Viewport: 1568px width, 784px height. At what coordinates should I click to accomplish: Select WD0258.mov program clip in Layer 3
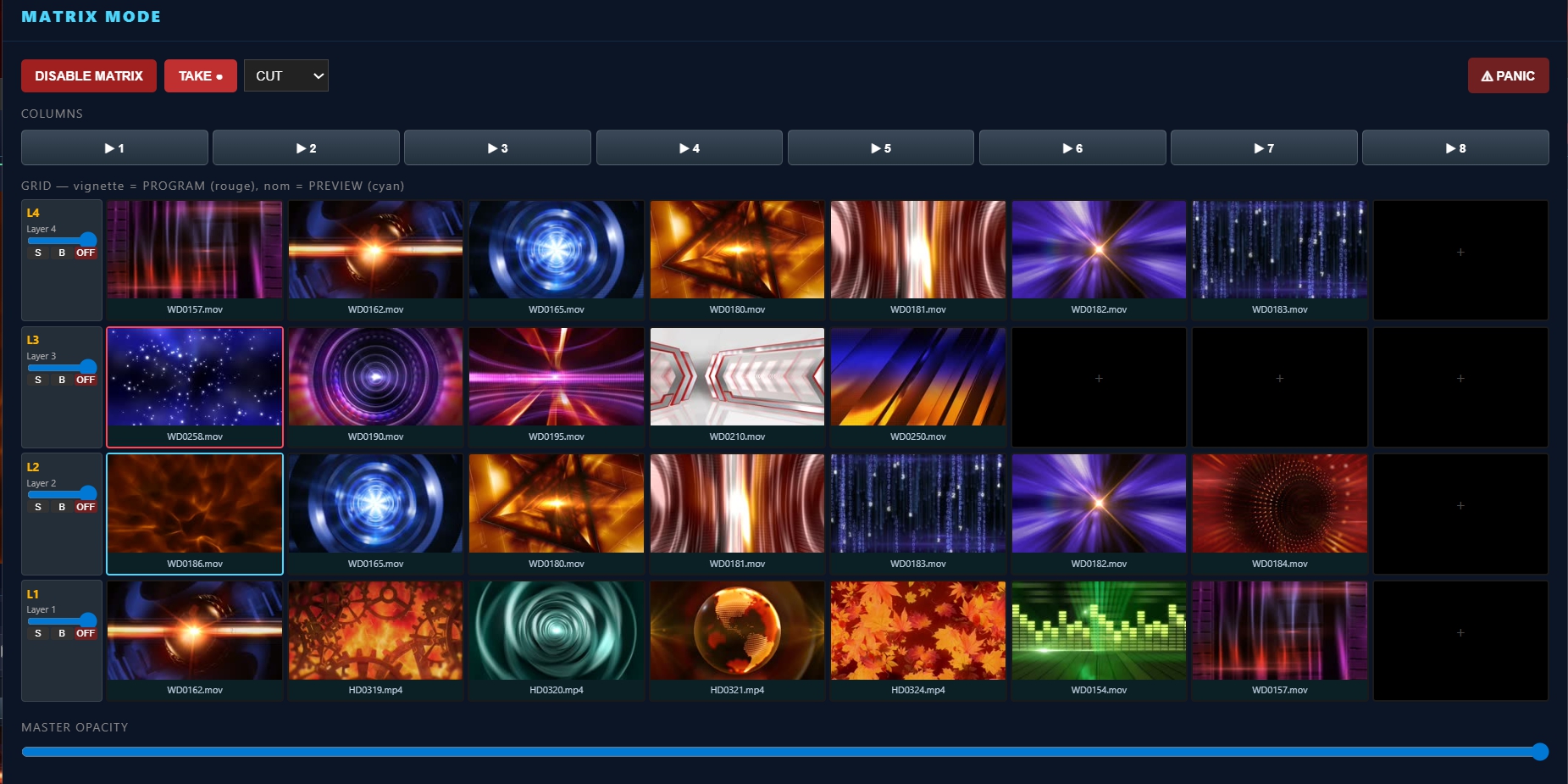(195, 387)
